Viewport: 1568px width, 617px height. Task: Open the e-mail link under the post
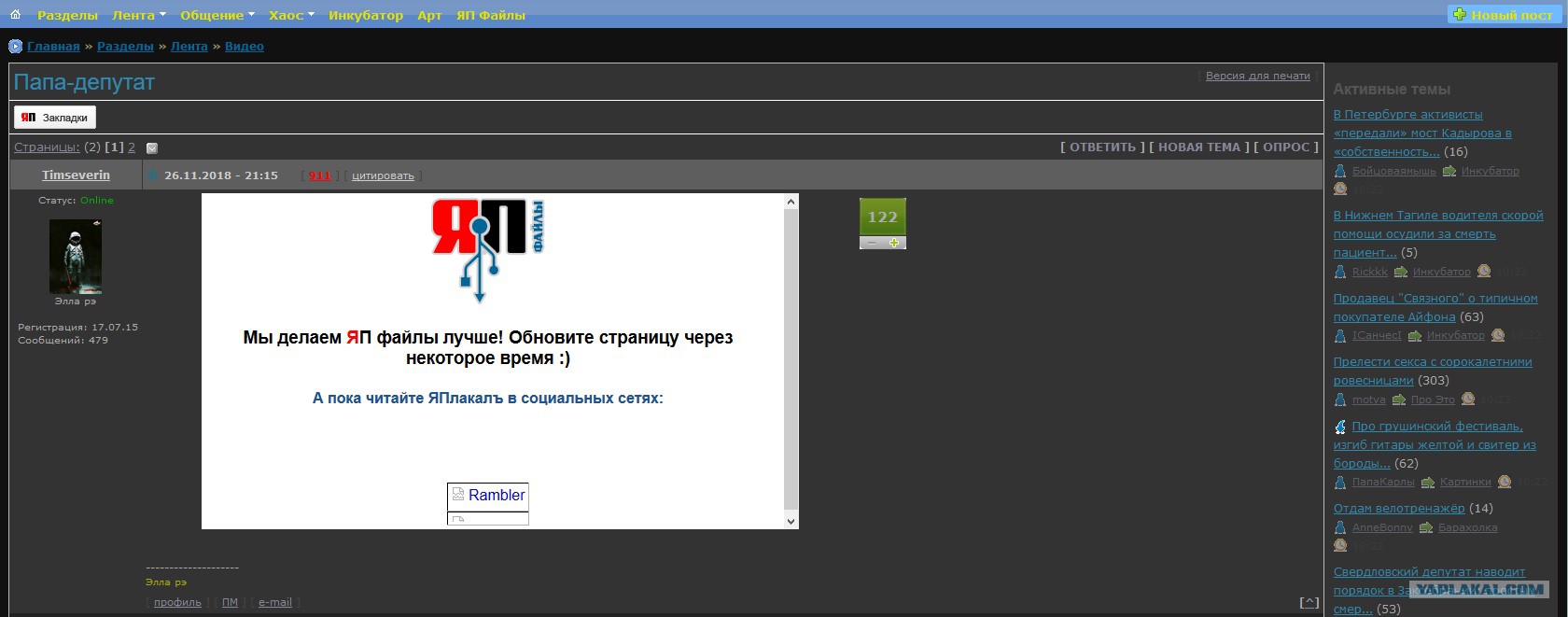[x=275, y=602]
